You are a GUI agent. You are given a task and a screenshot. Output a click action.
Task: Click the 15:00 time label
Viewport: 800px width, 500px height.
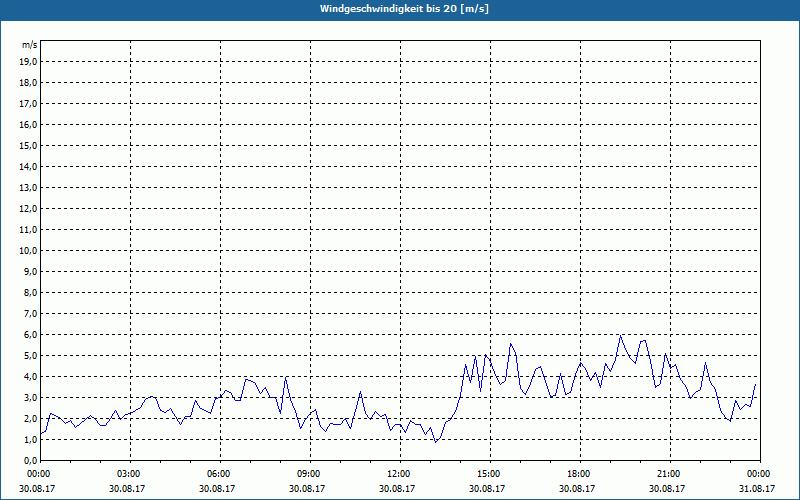pyautogui.click(x=488, y=474)
